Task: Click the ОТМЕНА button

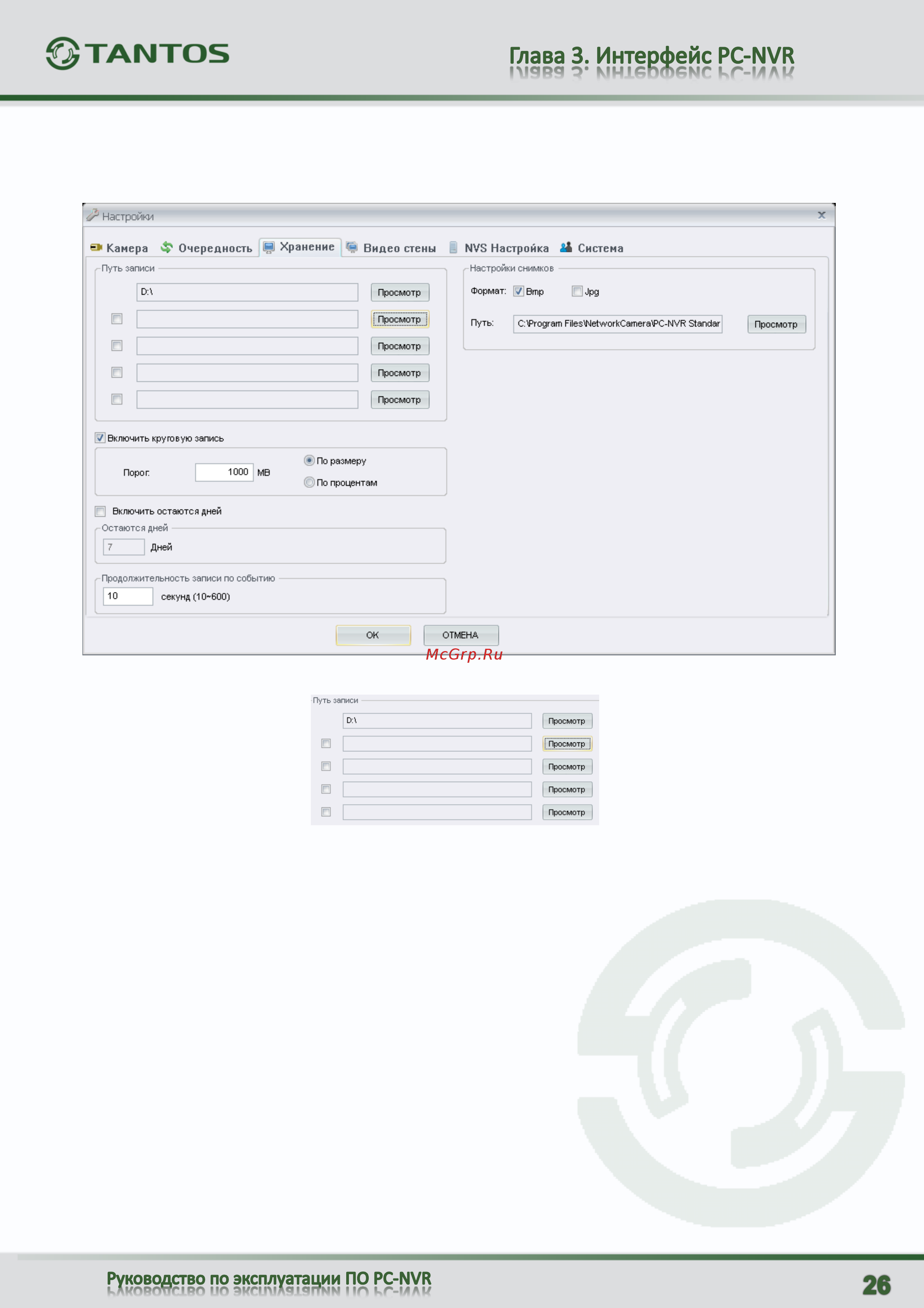Action: (460, 635)
